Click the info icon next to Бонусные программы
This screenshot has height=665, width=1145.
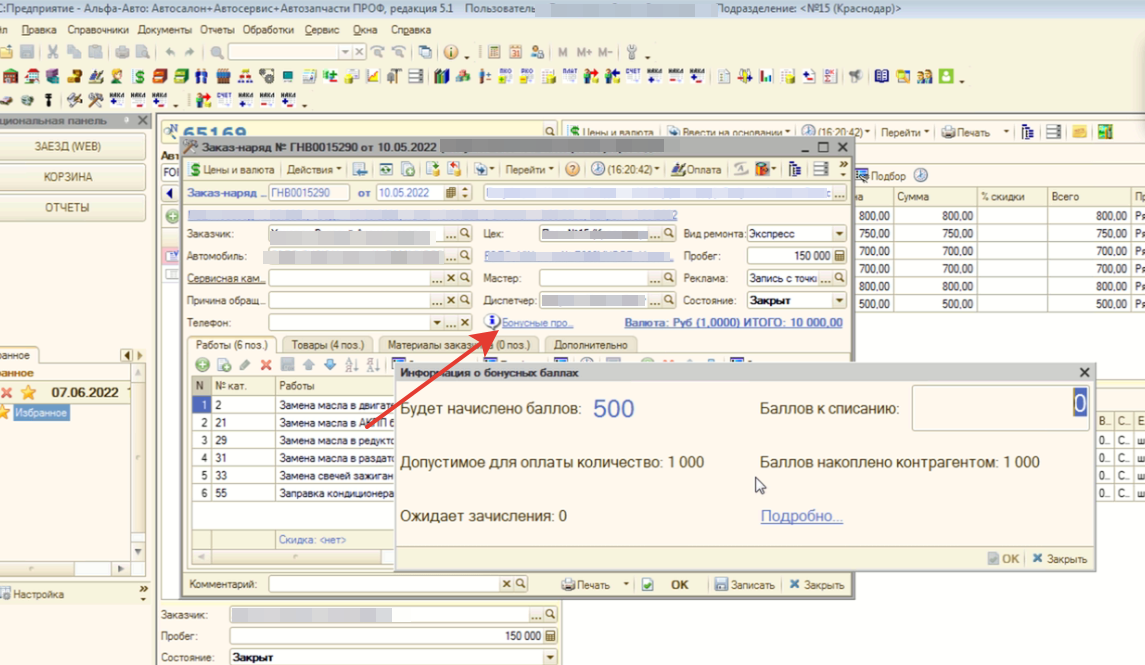(x=492, y=322)
